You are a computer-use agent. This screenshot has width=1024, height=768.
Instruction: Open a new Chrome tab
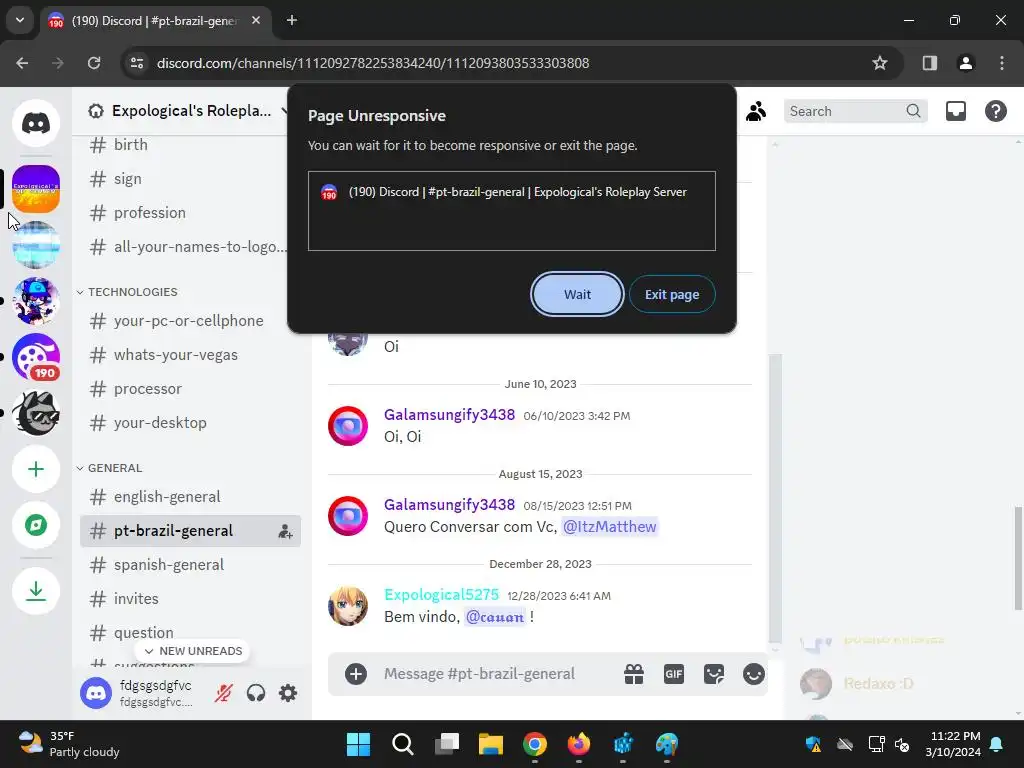(x=292, y=20)
